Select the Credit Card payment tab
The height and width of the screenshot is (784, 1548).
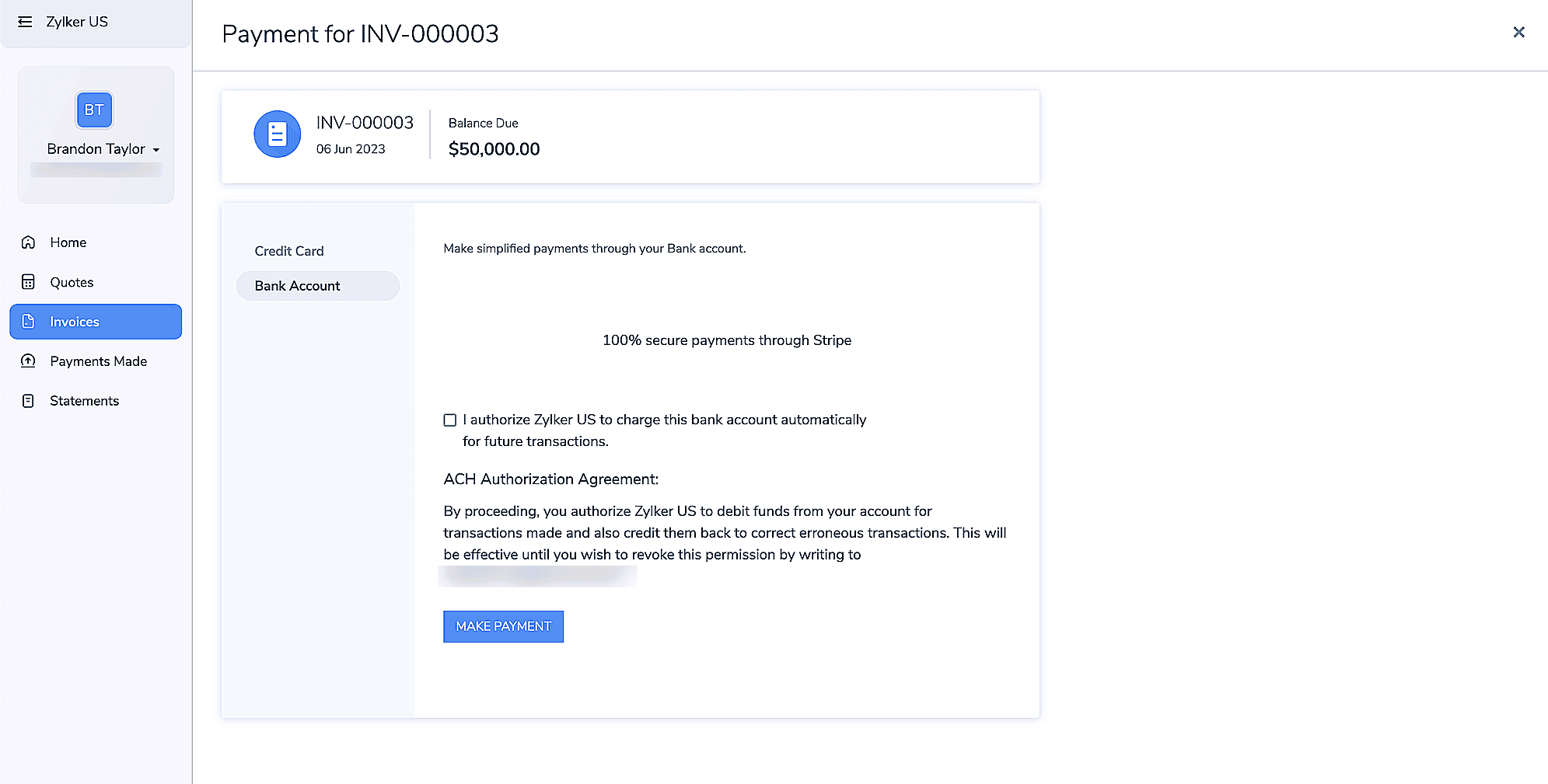289,251
